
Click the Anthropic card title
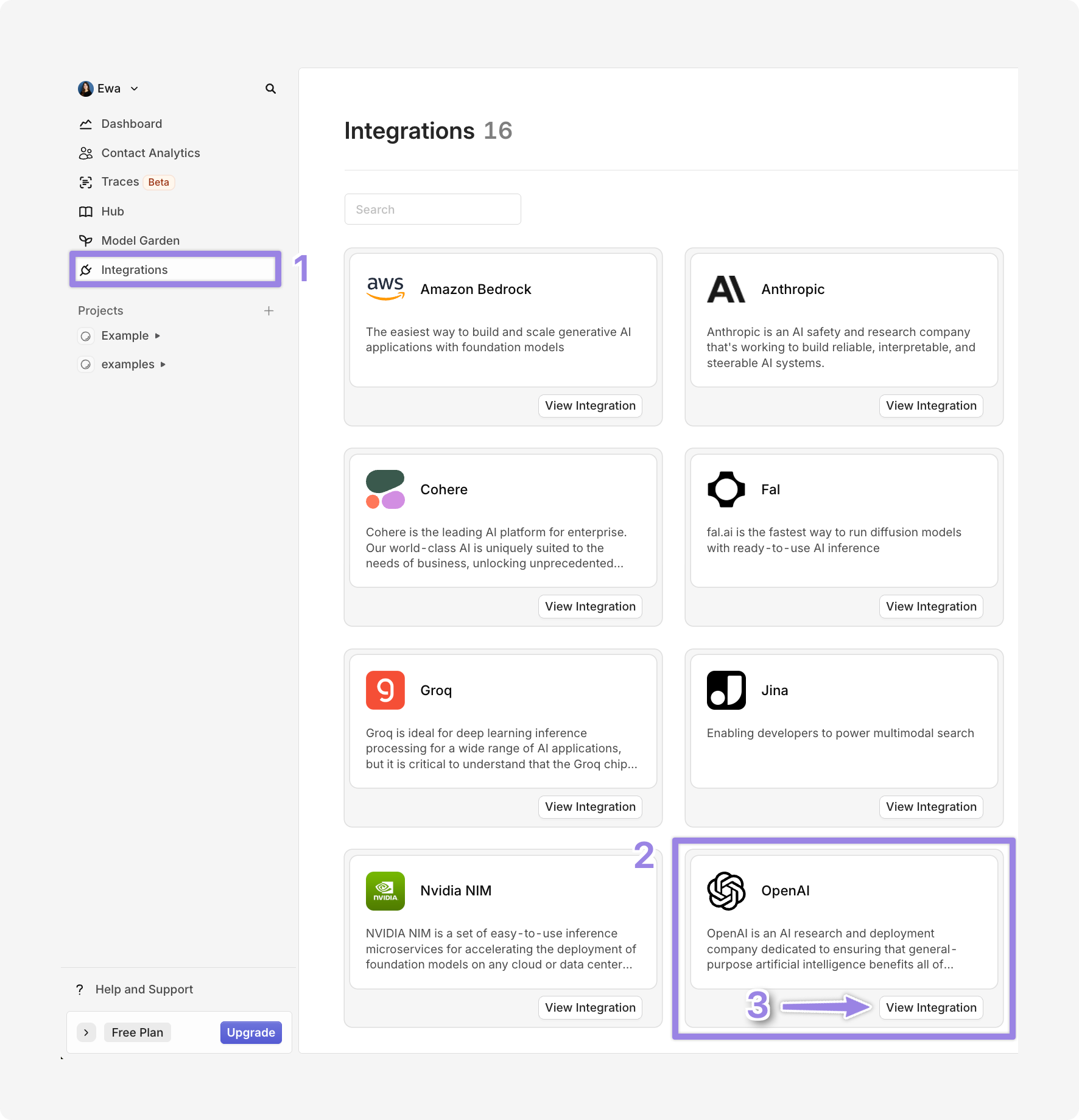793,290
